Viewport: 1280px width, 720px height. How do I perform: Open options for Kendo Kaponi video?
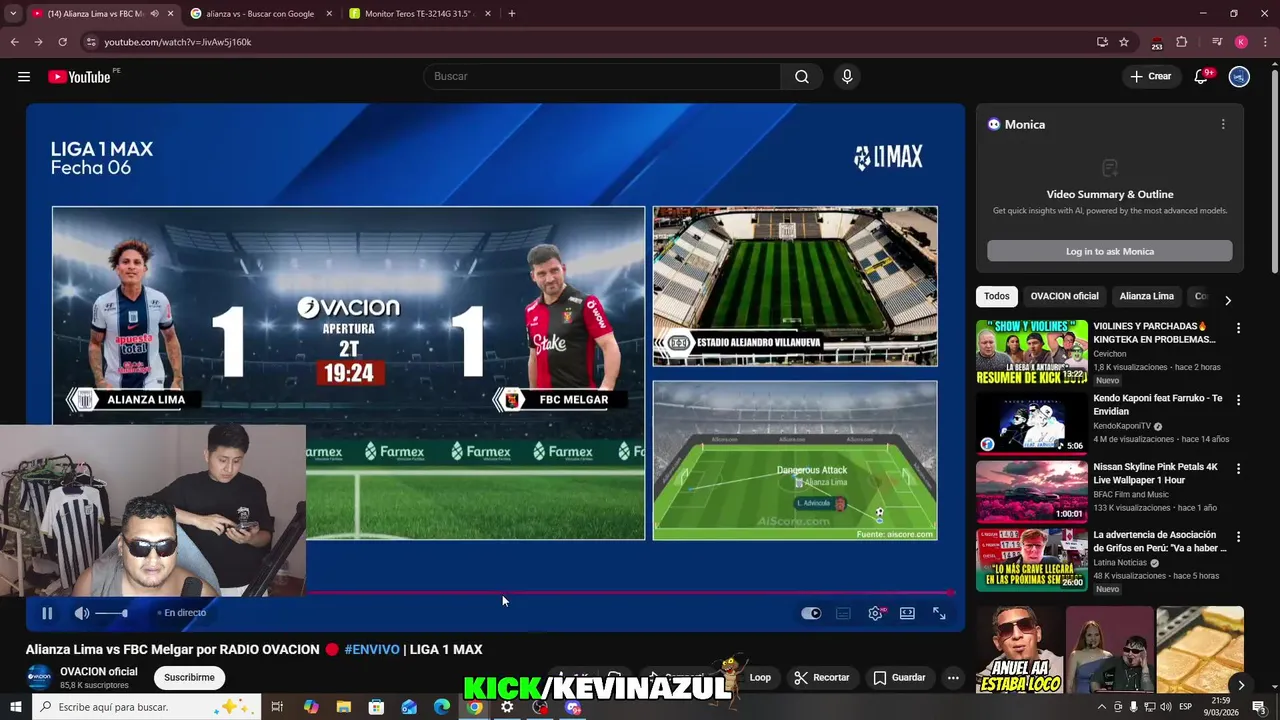tap(1238, 400)
